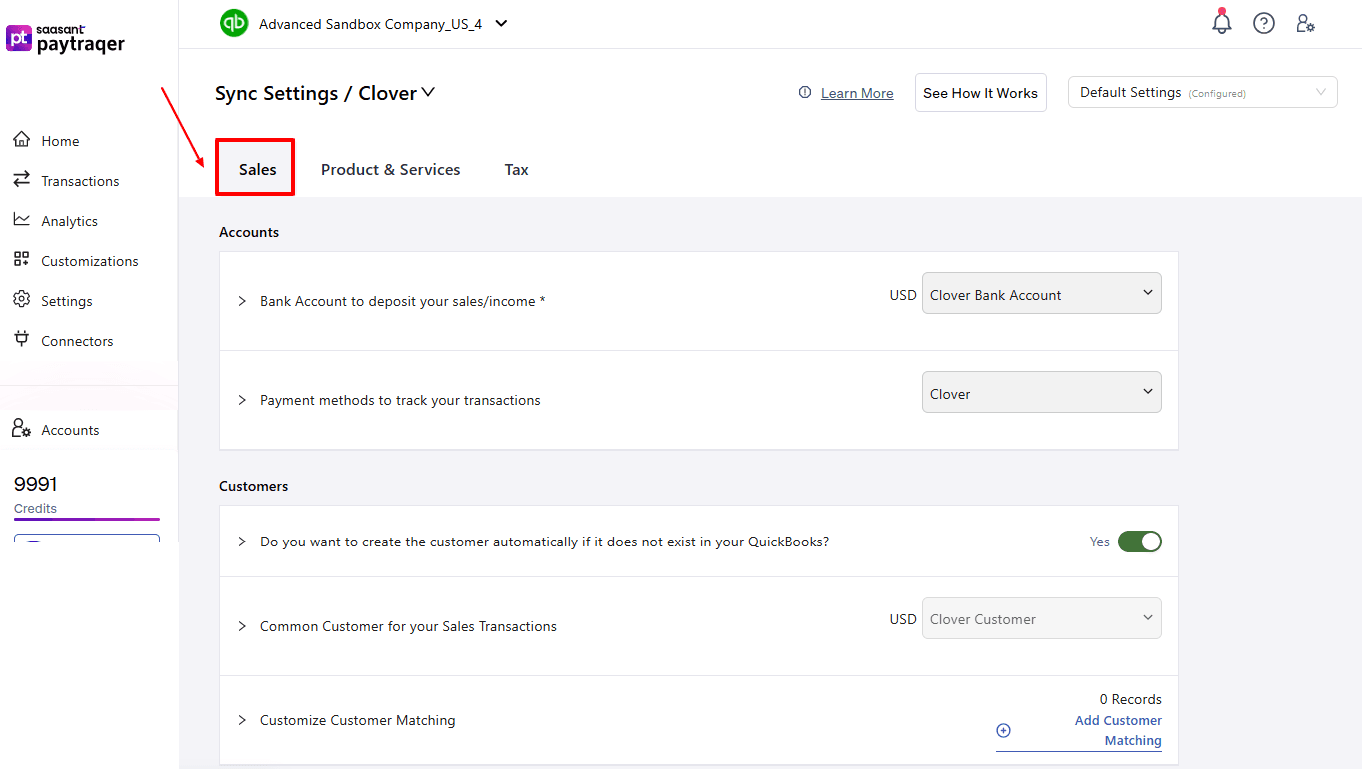Open the help question mark icon
Image resolution: width=1362 pixels, height=769 pixels.
point(1264,23)
